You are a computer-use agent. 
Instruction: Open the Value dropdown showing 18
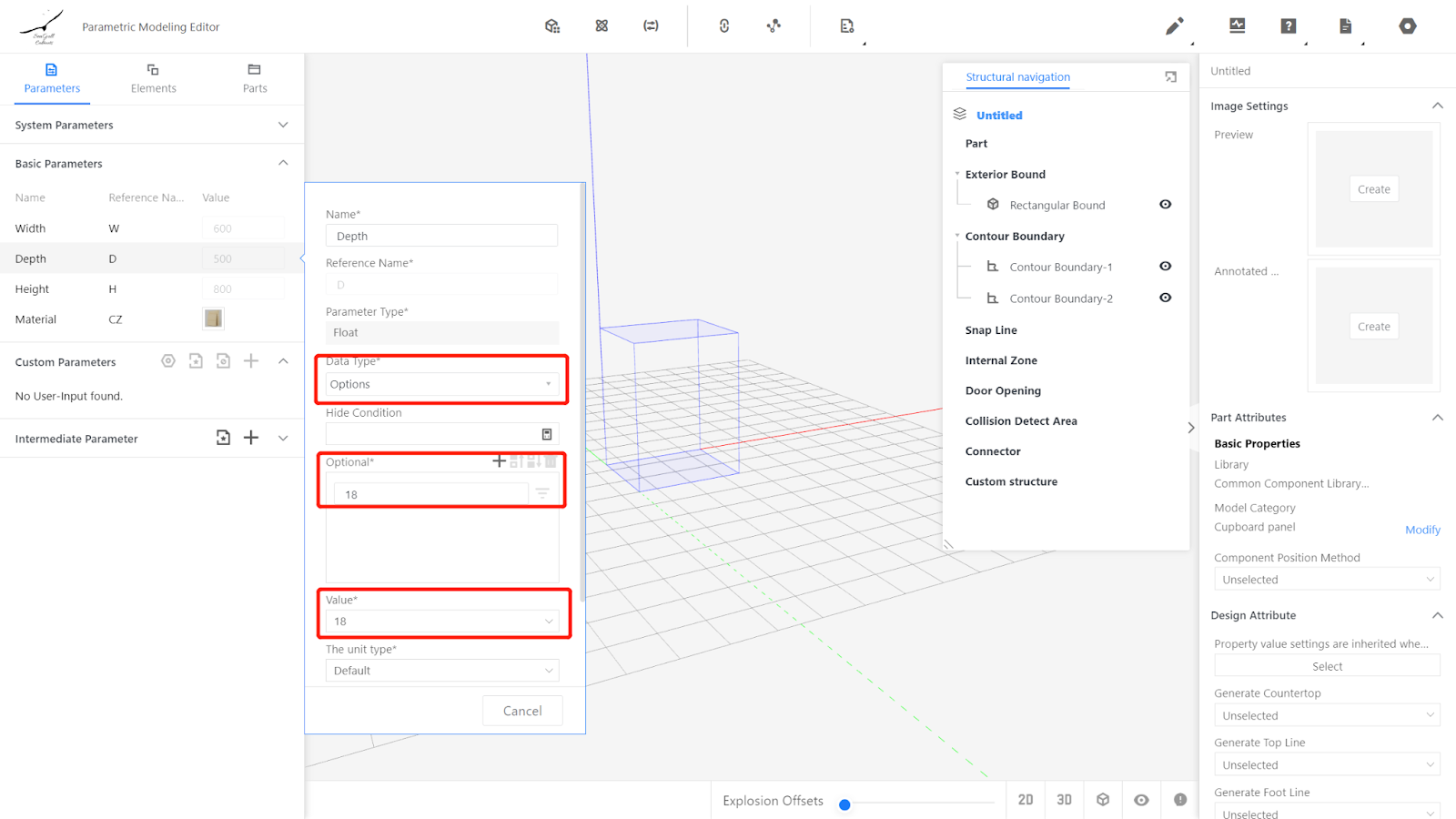pos(443,622)
